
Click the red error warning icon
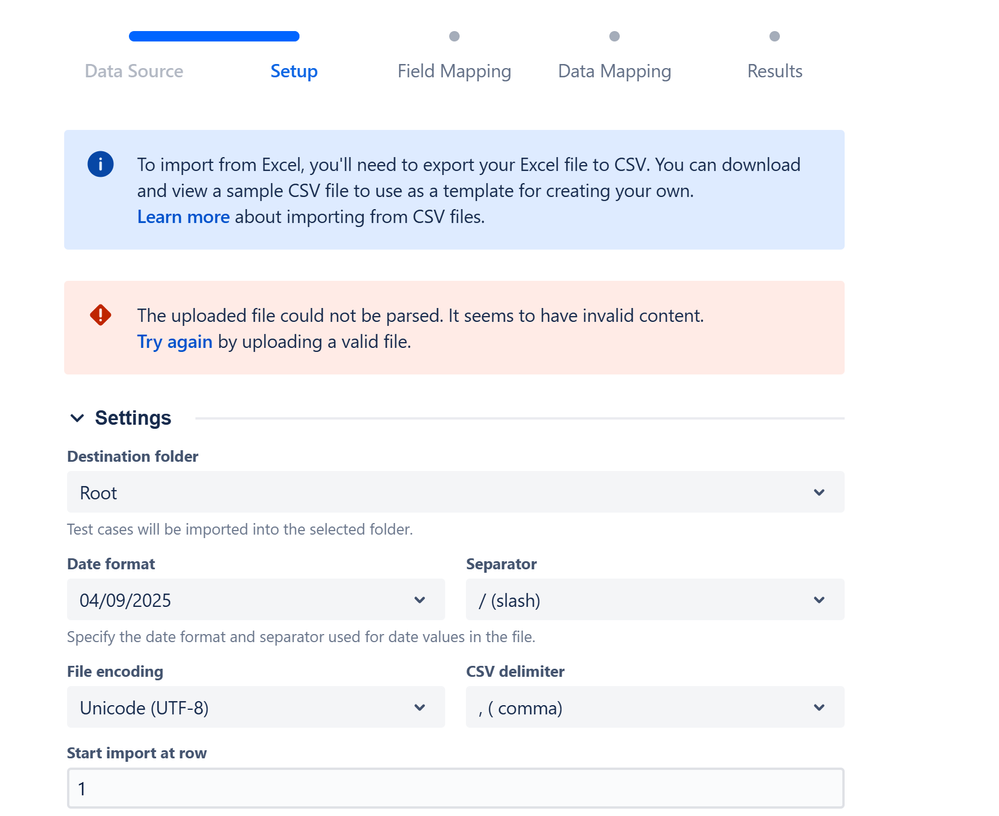pyautogui.click(x=100, y=315)
